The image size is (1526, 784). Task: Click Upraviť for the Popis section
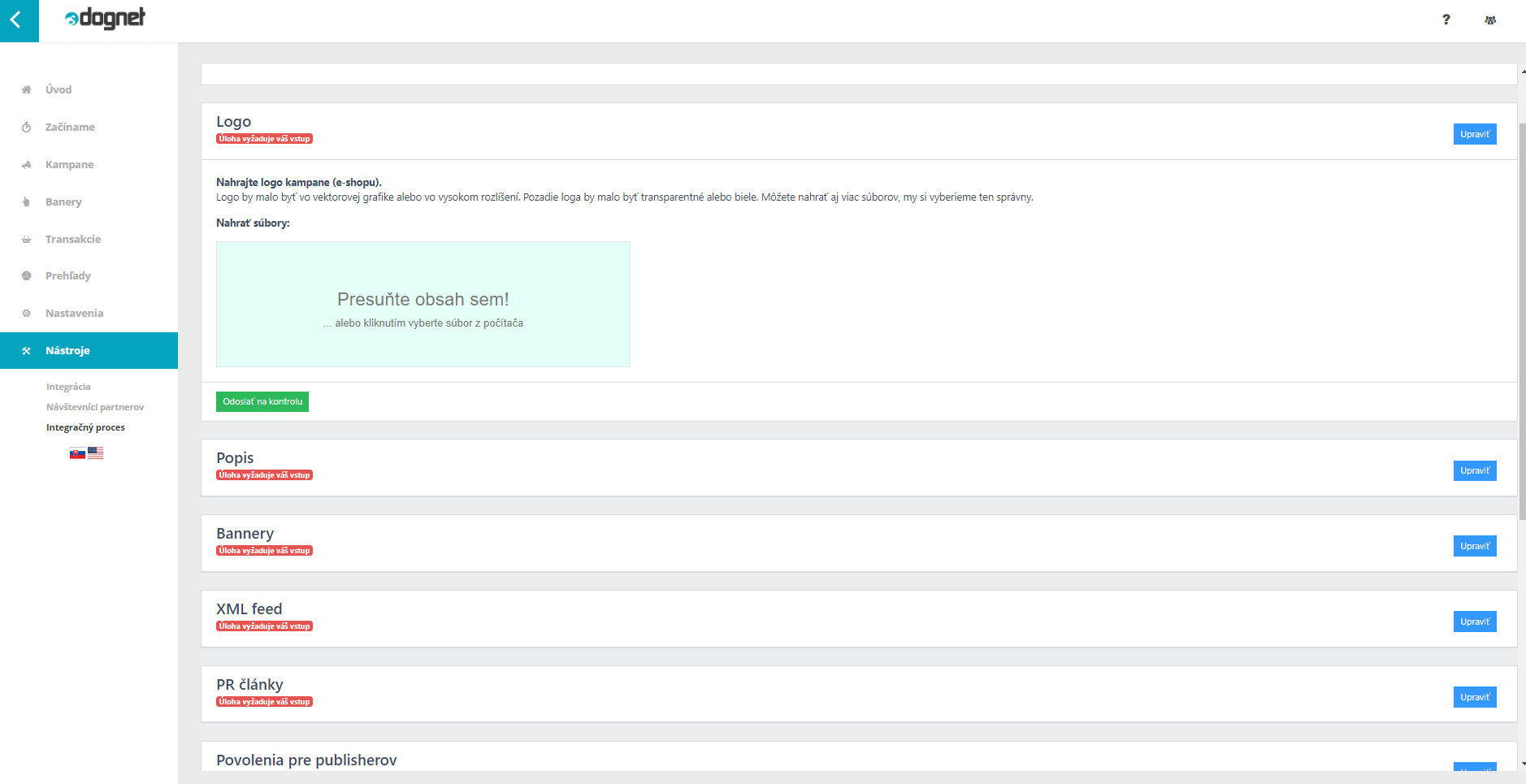click(1474, 470)
